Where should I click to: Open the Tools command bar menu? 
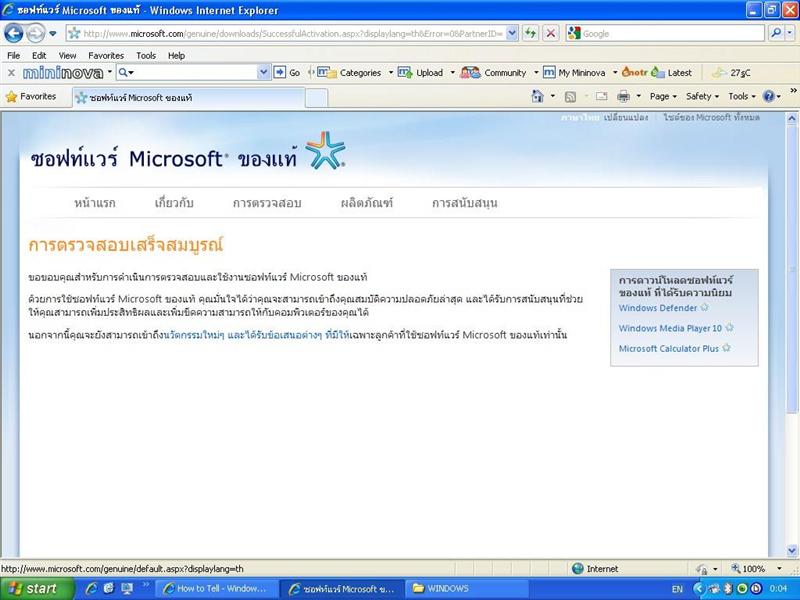(x=741, y=96)
